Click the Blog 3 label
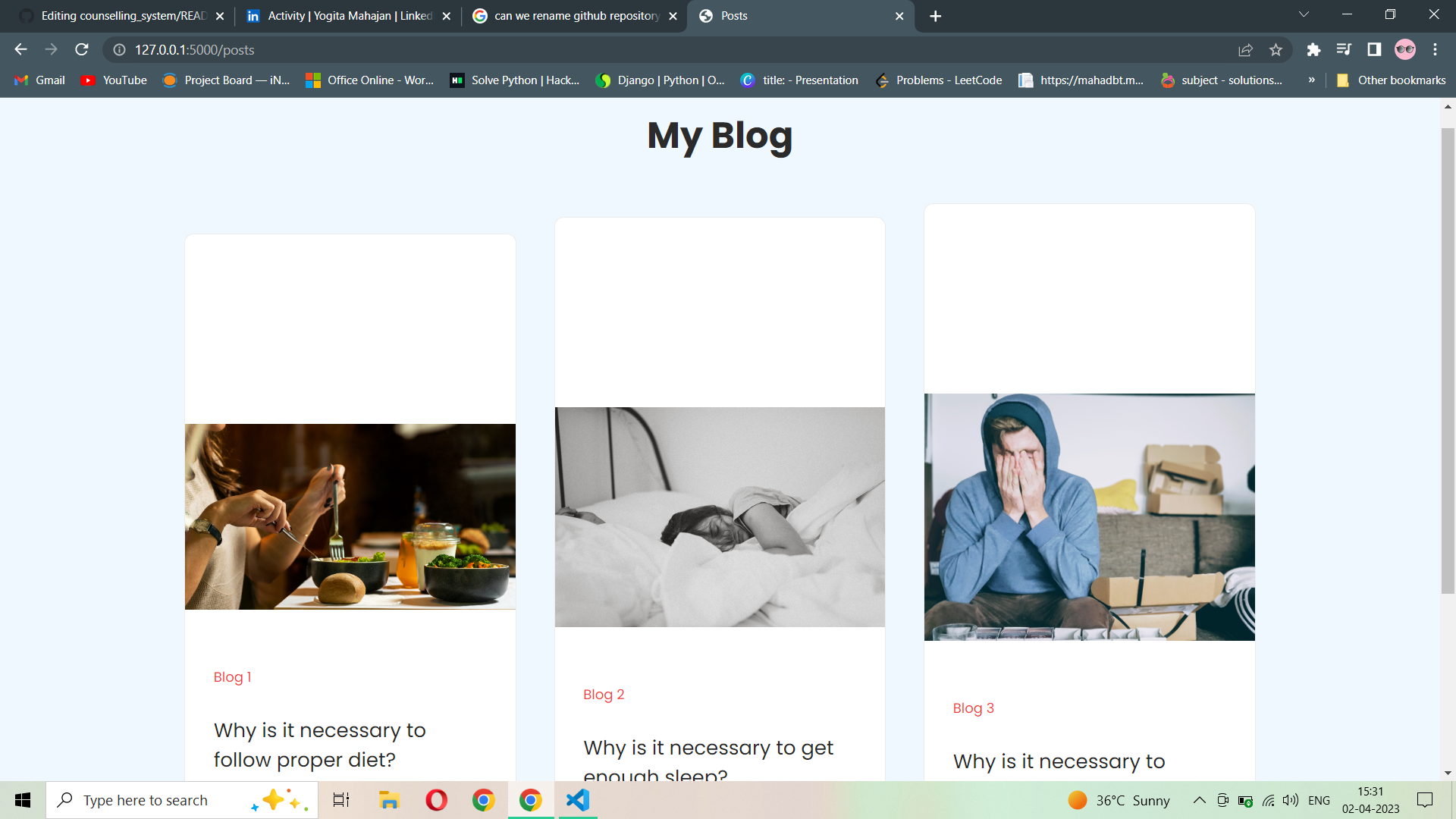The image size is (1456, 819). pyautogui.click(x=973, y=708)
